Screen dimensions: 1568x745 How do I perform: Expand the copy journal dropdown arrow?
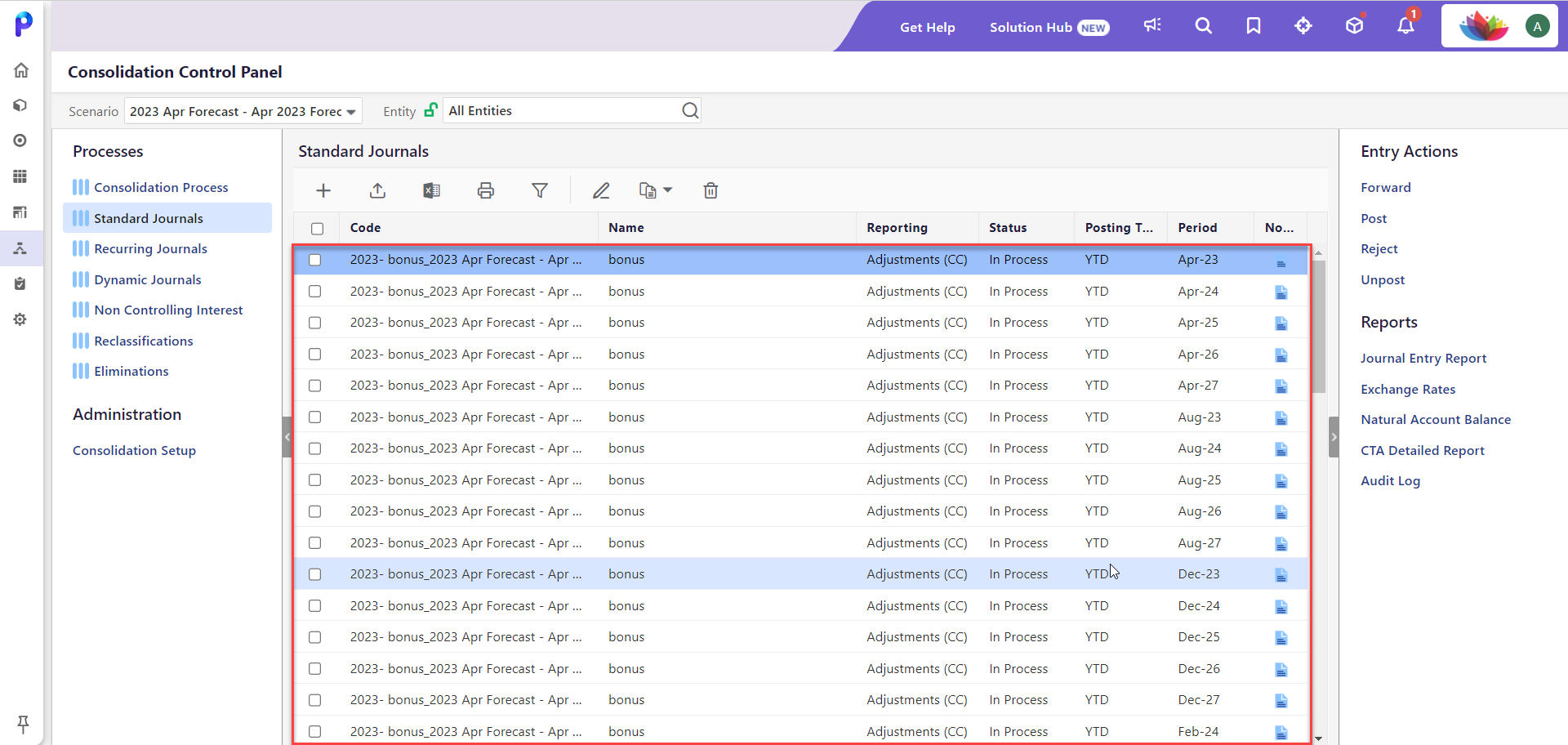point(668,190)
